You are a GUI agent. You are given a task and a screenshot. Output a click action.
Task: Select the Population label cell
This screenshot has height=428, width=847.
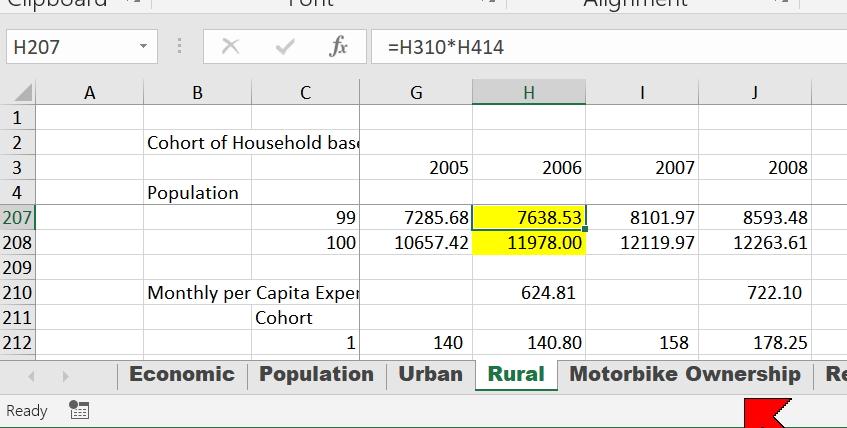pos(198,192)
